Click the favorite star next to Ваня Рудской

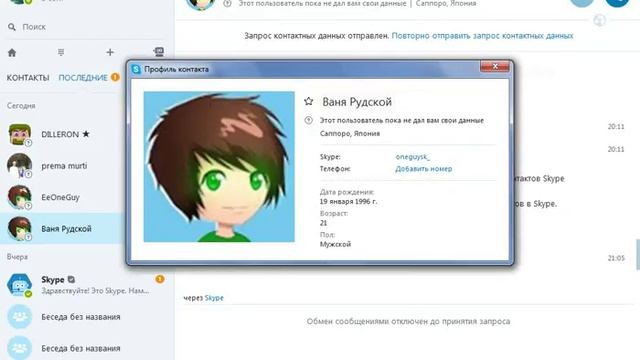click(x=309, y=101)
